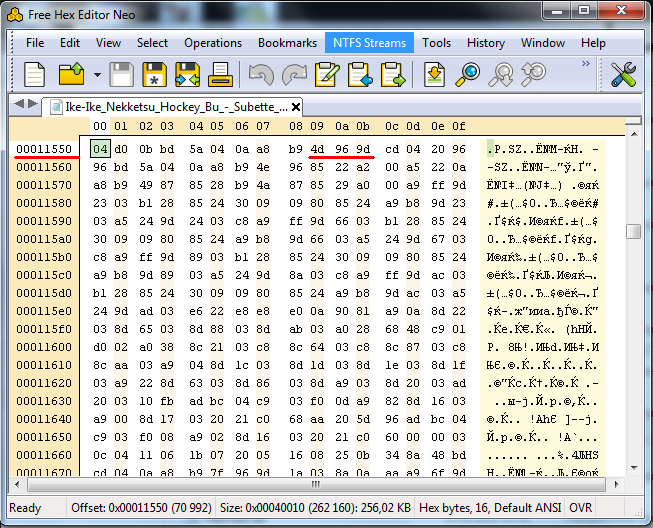Open the File menu
653x528 pixels.
pyautogui.click(x=35, y=43)
